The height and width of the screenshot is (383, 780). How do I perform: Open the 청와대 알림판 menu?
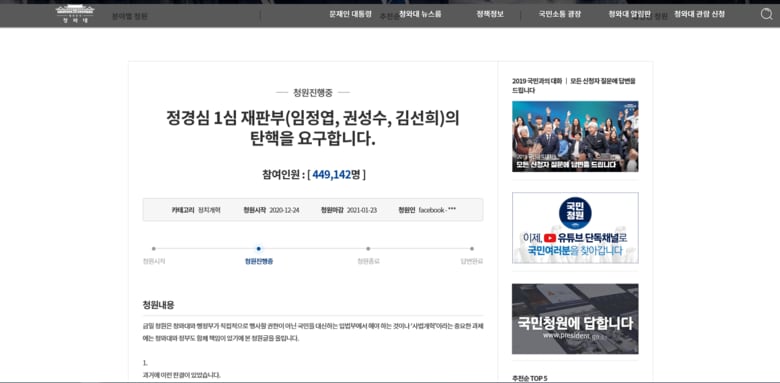point(629,14)
